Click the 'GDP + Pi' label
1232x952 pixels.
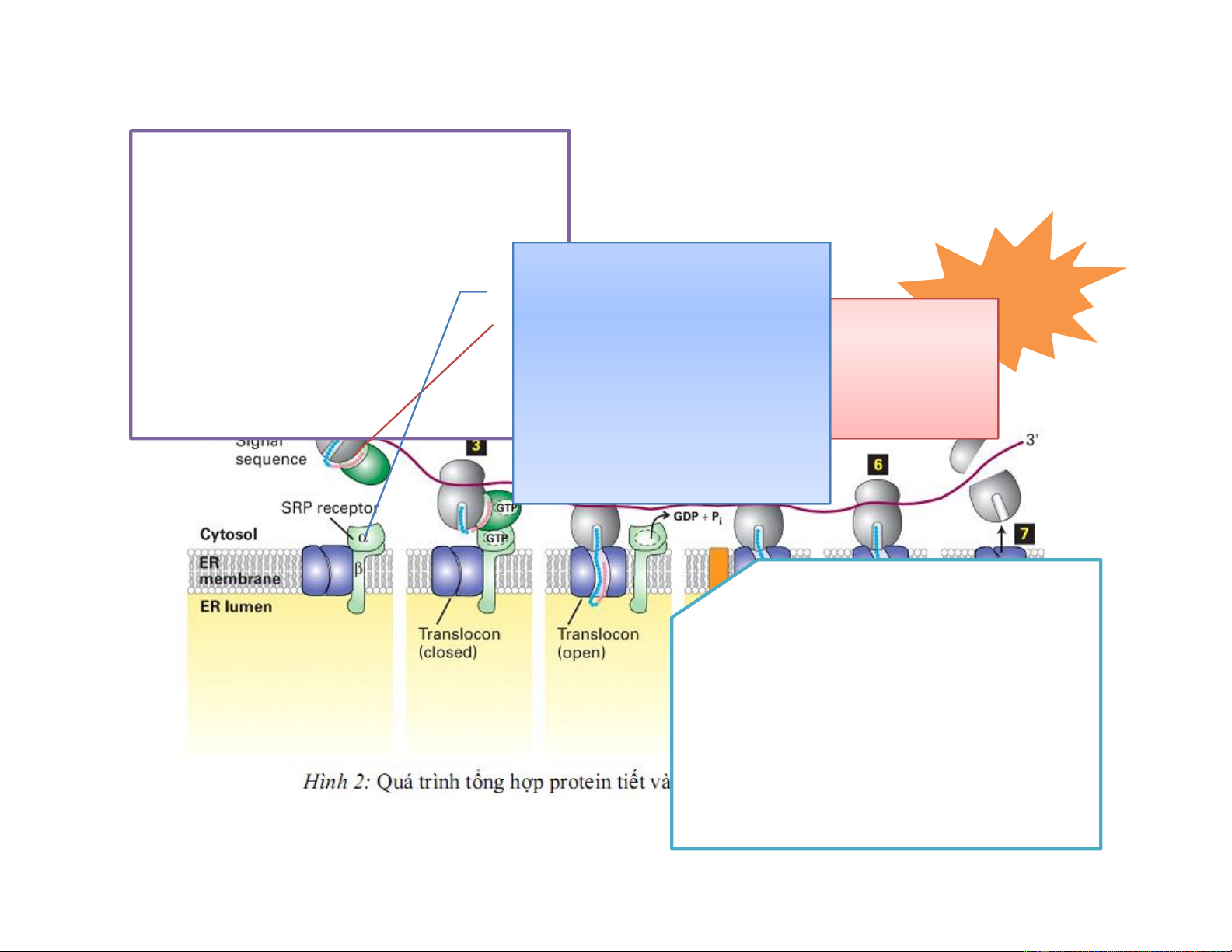click(x=697, y=517)
